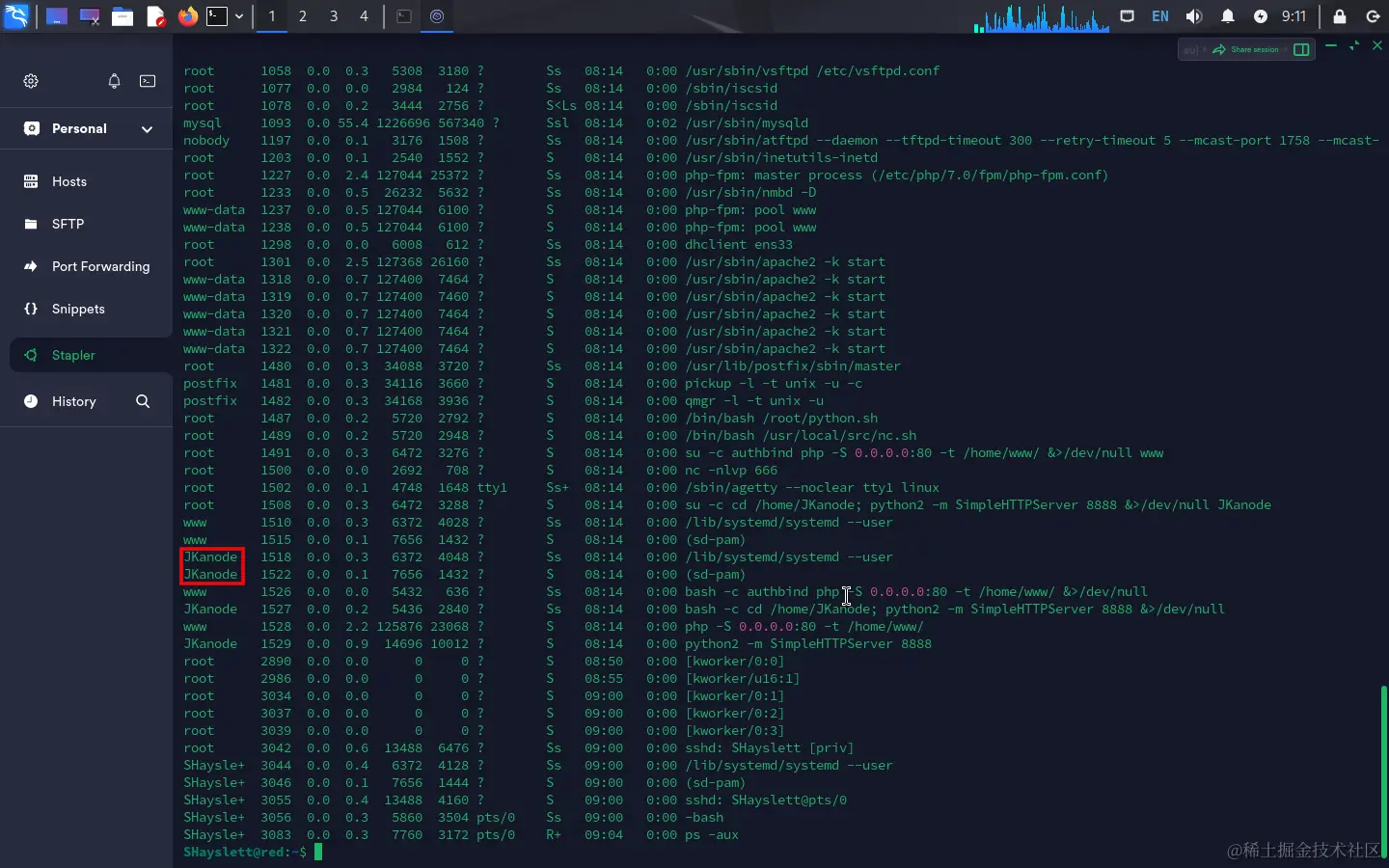Click the '[kworker/u16:1]' process text
The height and width of the screenshot is (868, 1389).
point(743,679)
